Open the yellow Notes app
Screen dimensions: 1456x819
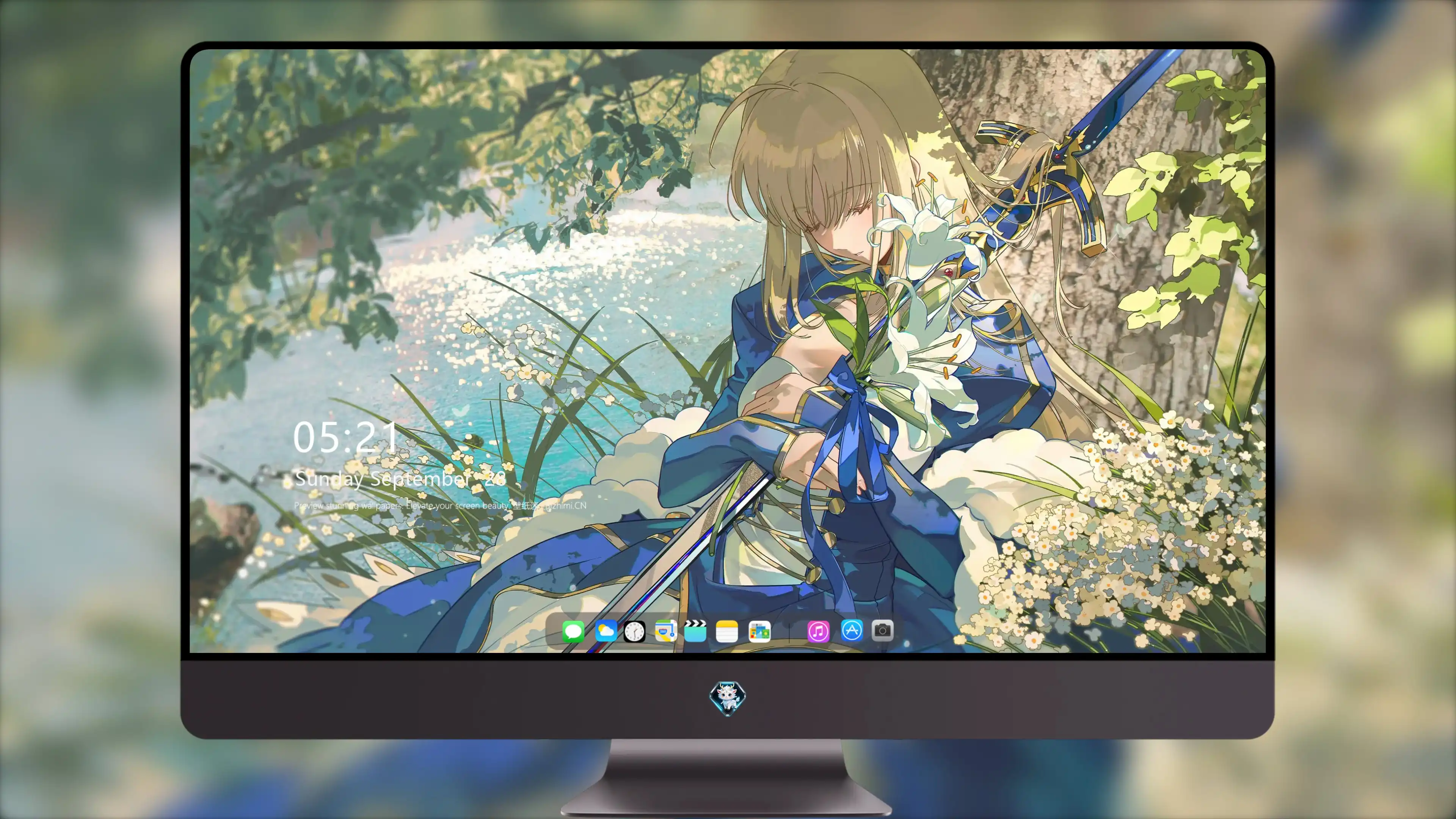pos(727,631)
